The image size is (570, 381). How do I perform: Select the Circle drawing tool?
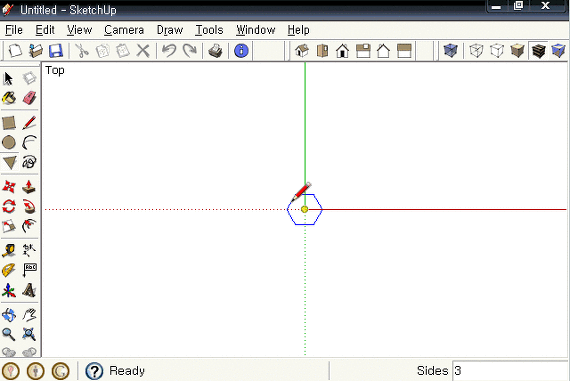tap(9, 142)
